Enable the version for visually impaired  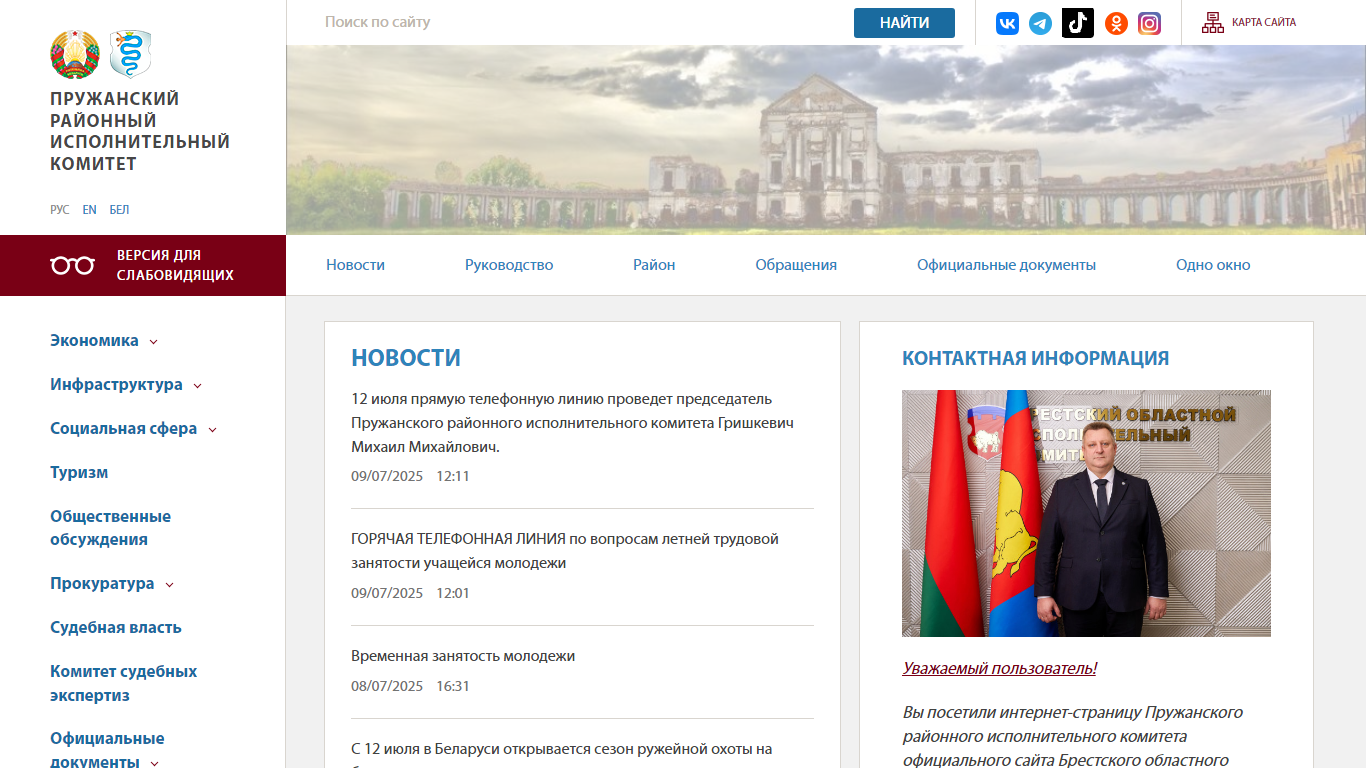tap(143, 265)
